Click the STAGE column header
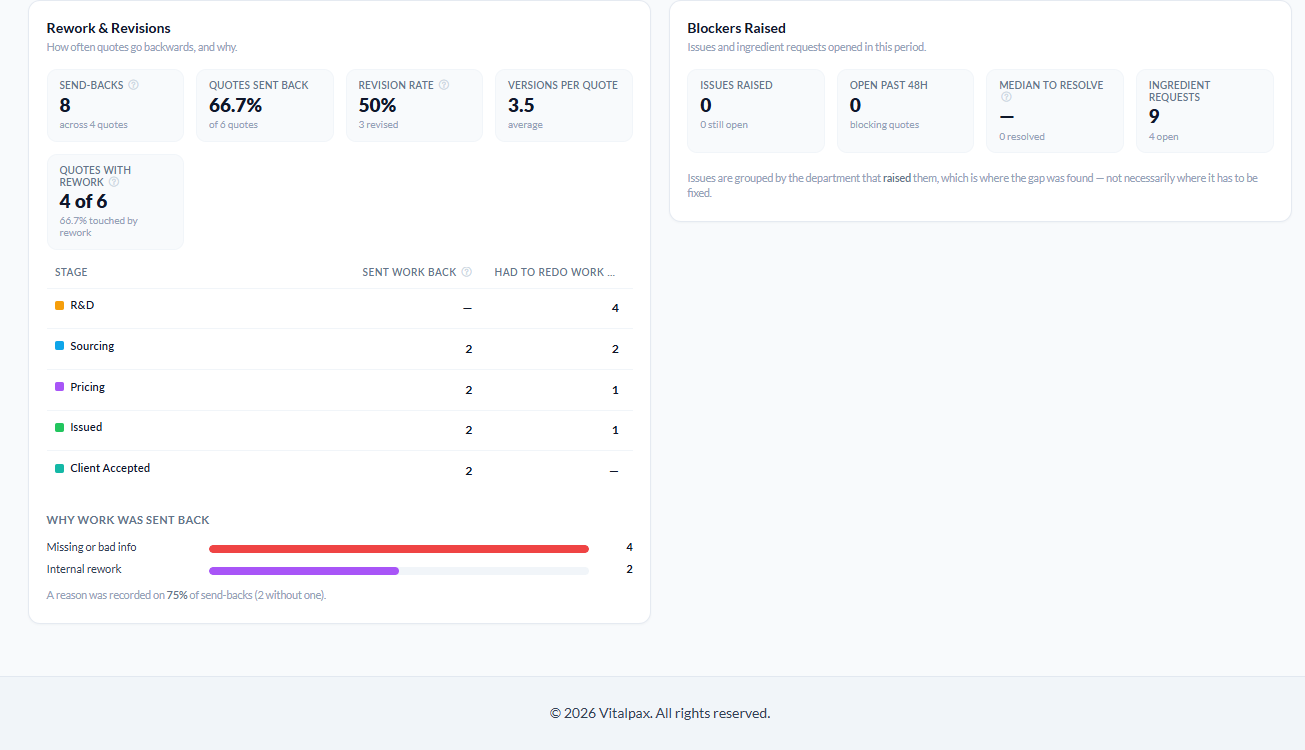 click(71, 272)
